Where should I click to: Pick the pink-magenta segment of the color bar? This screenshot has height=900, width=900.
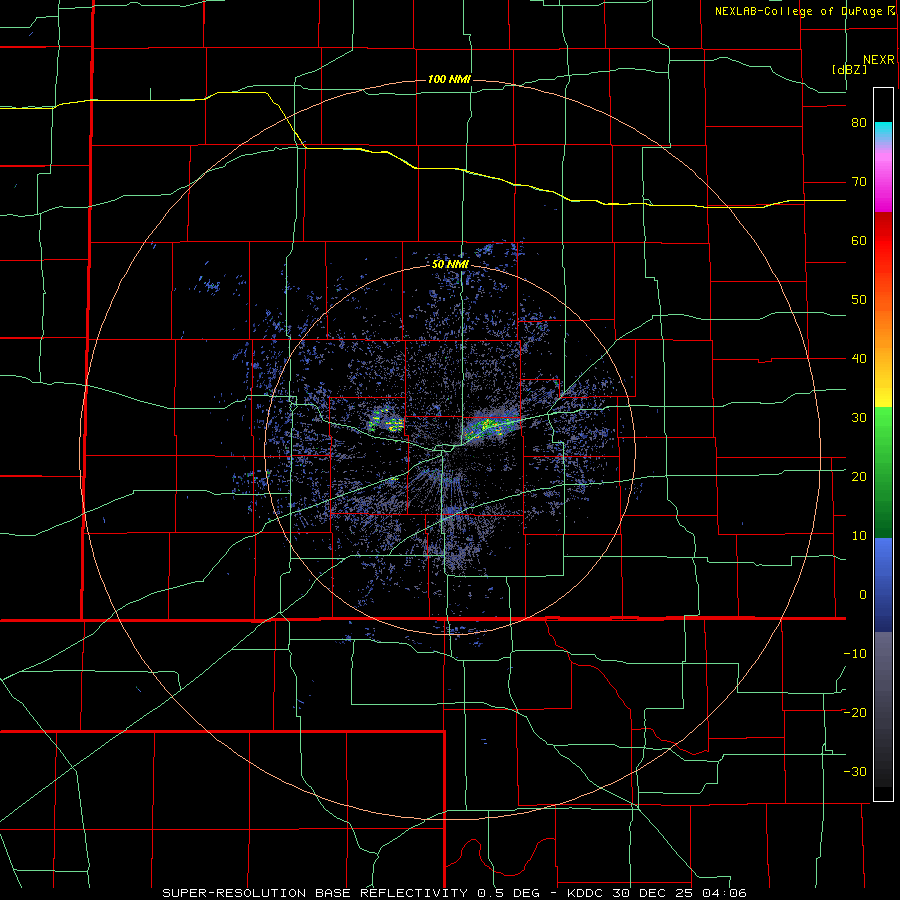(x=883, y=179)
